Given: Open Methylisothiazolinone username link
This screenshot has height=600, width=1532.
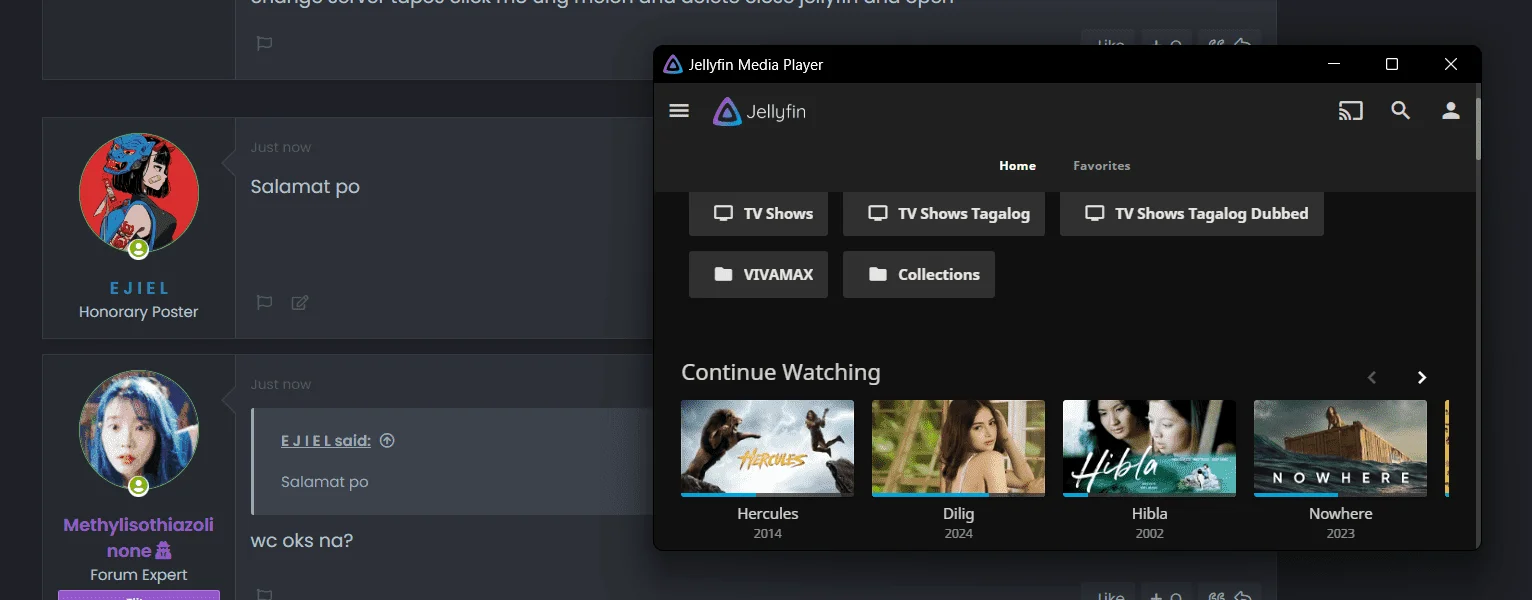Looking at the screenshot, I should pos(139,538).
